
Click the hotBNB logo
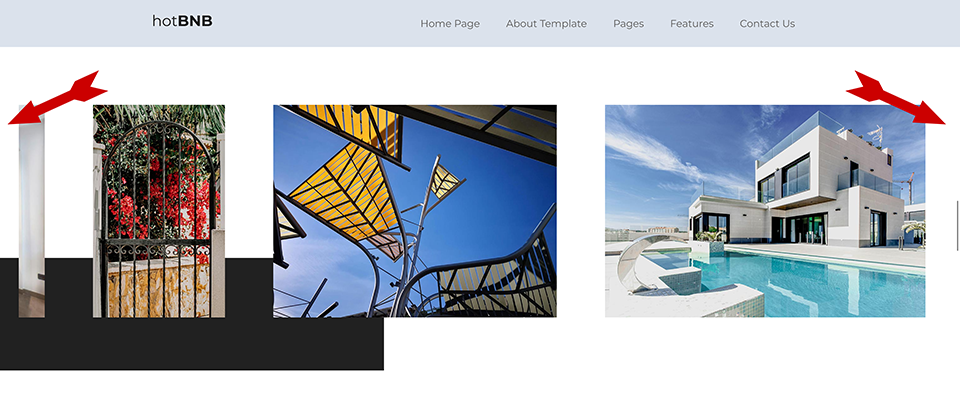tap(182, 21)
